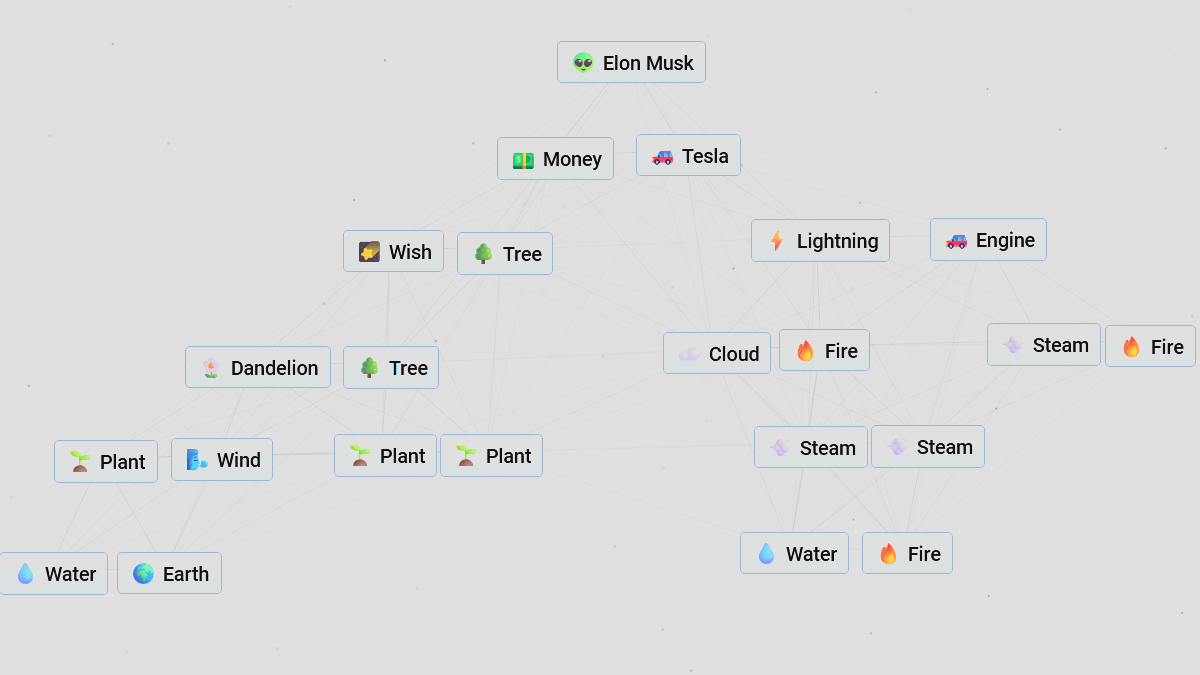Select the water droplet icon on bottom-left Water

(x=25, y=573)
